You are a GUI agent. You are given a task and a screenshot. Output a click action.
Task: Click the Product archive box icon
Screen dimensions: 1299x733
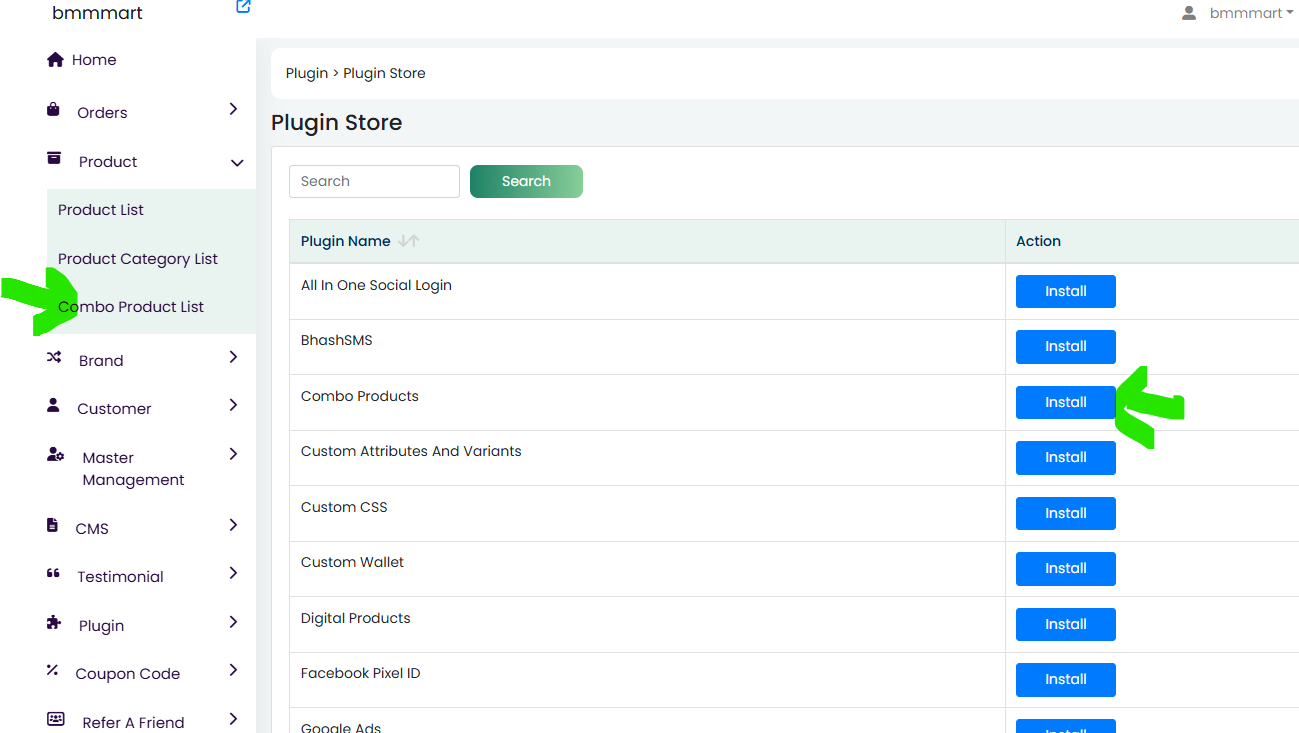pos(54,159)
